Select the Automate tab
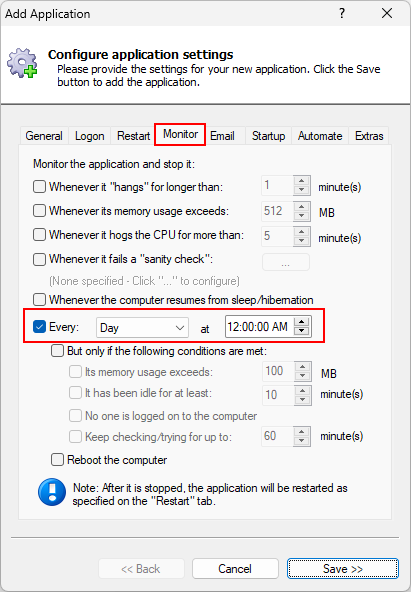 (320, 136)
